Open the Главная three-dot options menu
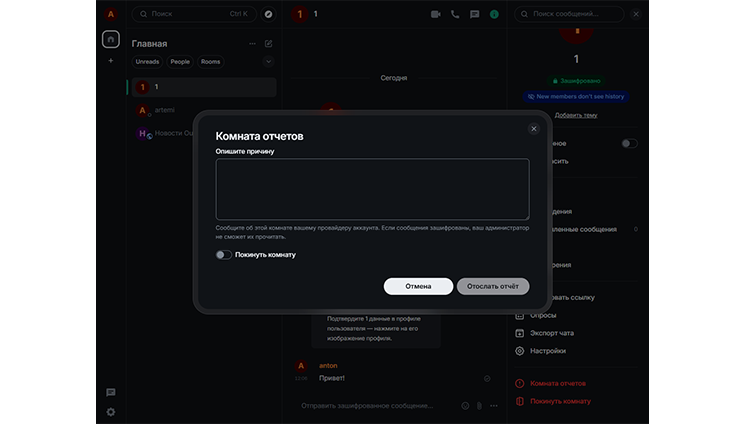Screen dimensions: 745x424 252,44
